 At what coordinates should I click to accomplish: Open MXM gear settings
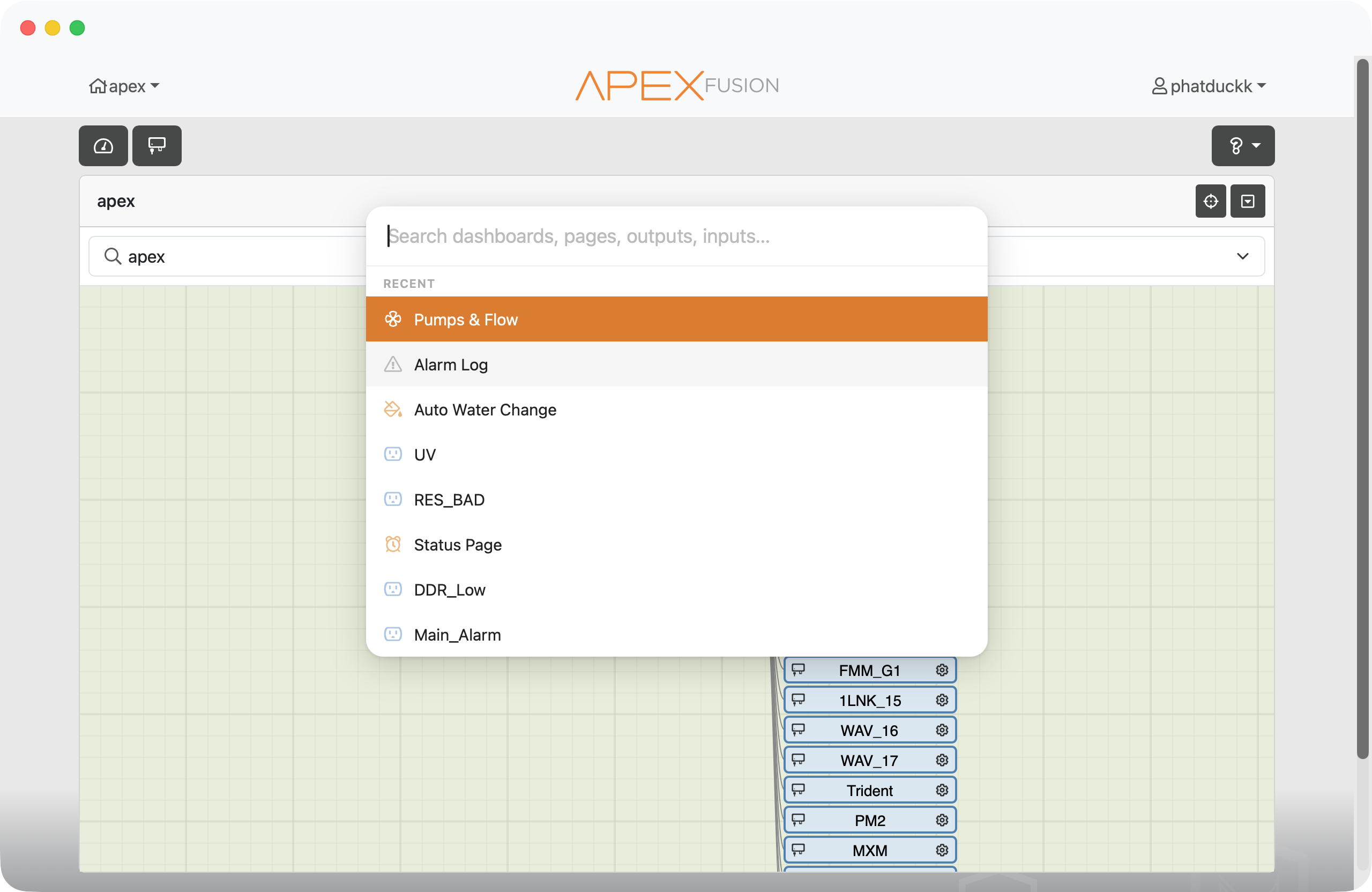942,850
